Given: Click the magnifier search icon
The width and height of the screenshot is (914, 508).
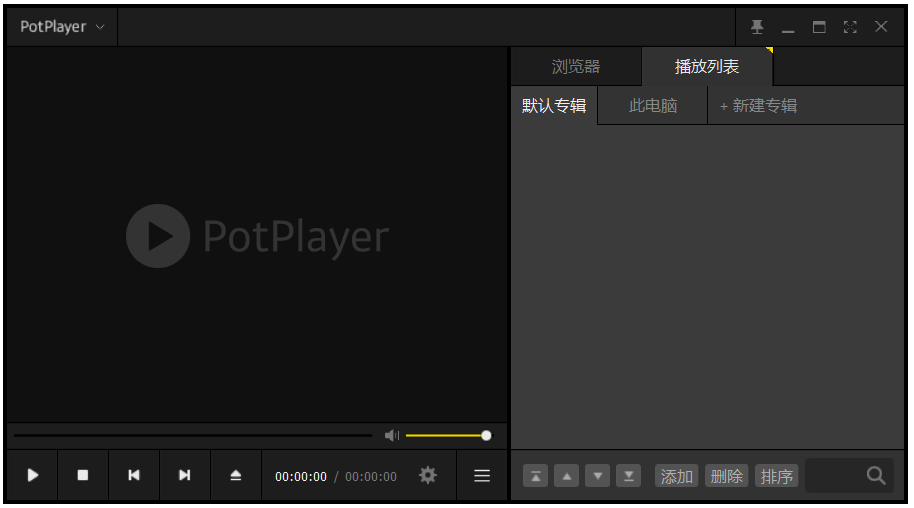Looking at the screenshot, I should (876, 476).
